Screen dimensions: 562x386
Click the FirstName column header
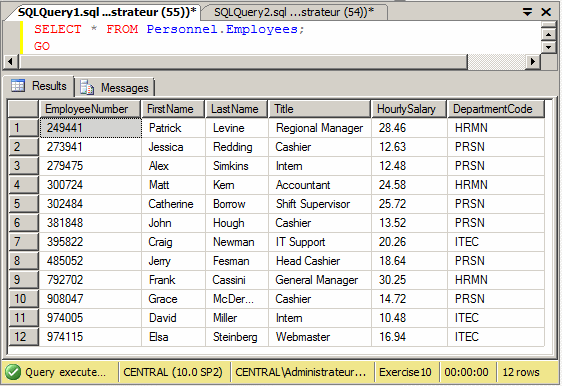click(173, 109)
